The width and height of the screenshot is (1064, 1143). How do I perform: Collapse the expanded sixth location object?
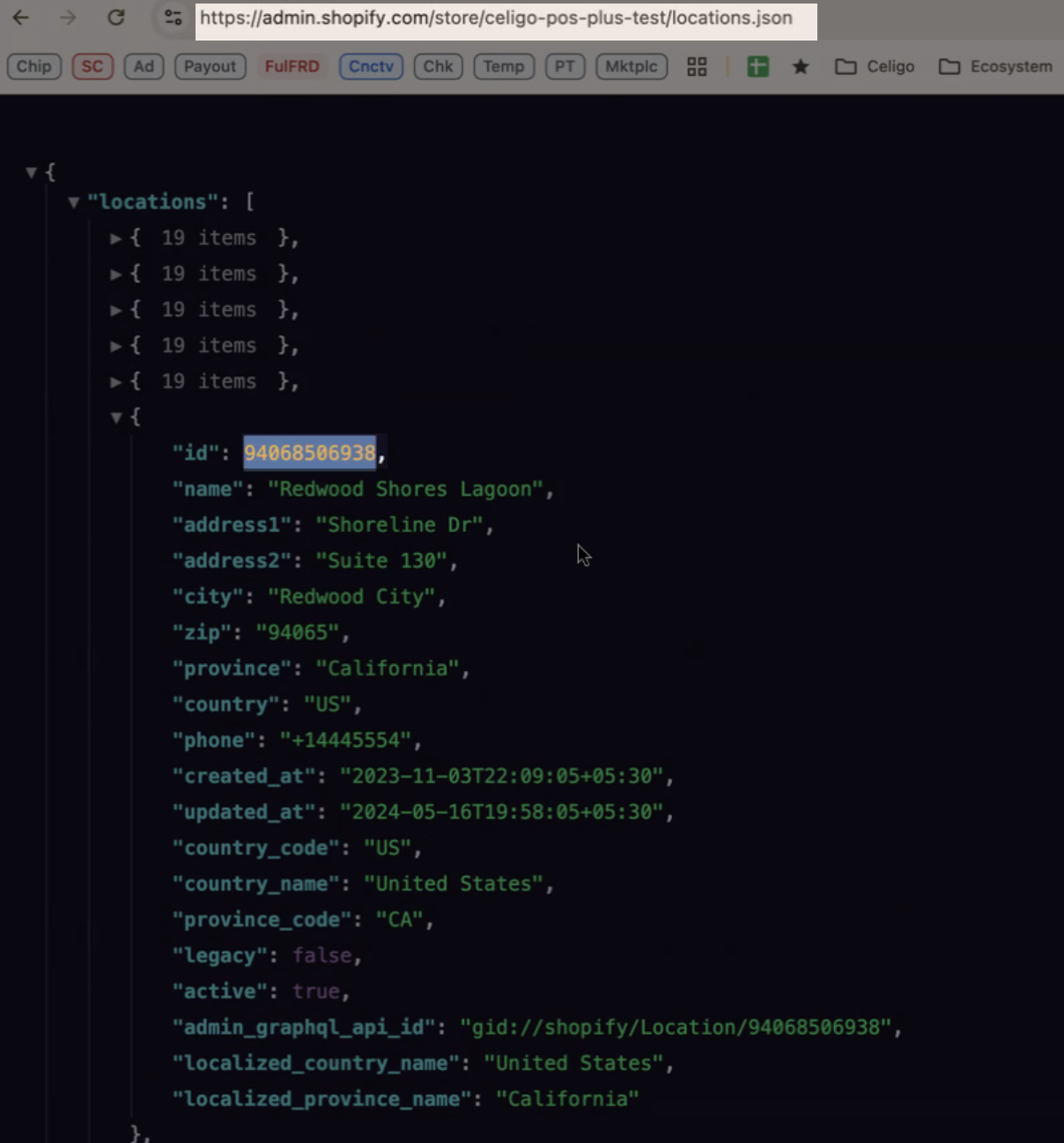coord(115,417)
